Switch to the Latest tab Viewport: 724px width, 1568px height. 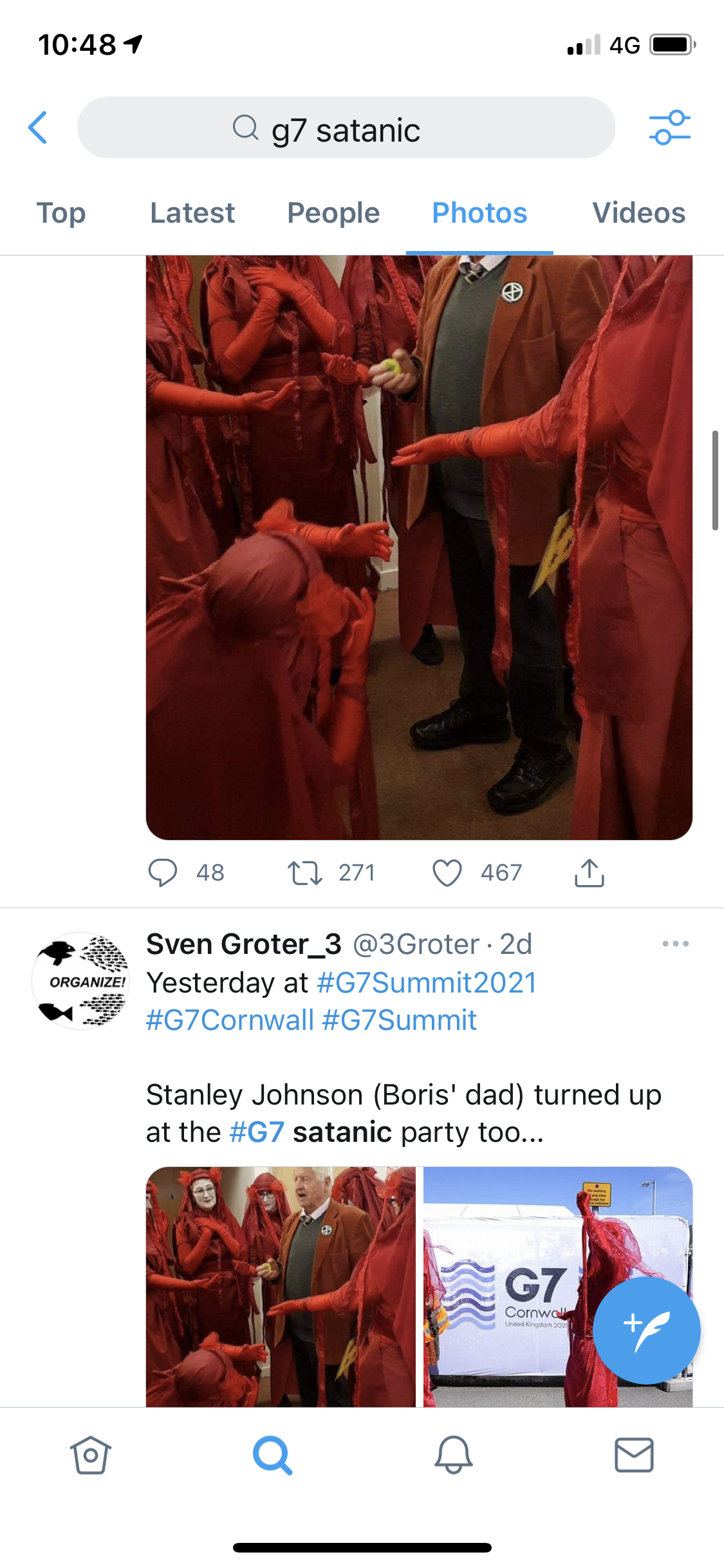click(x=192, y=213)
